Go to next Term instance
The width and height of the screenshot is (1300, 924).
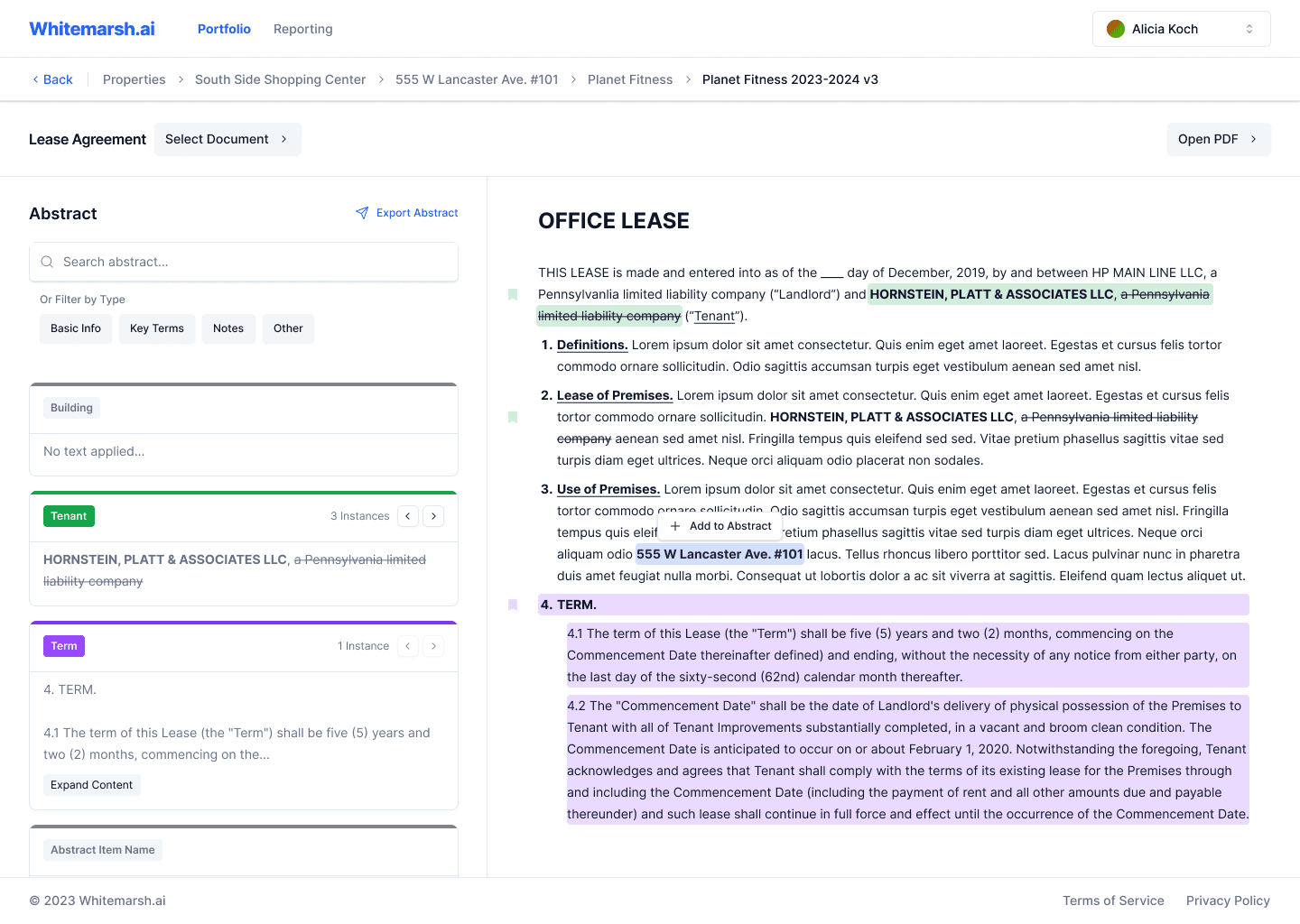click(433, 646)
